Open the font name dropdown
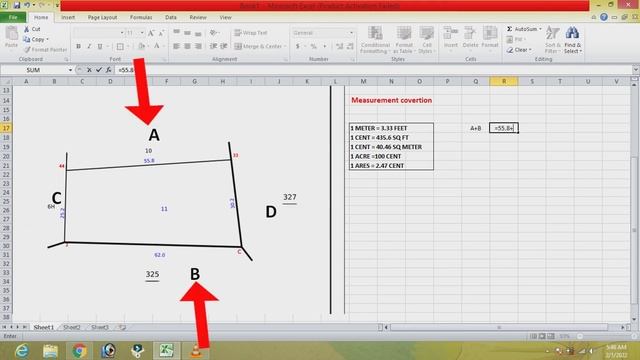 tap(122, 33)
